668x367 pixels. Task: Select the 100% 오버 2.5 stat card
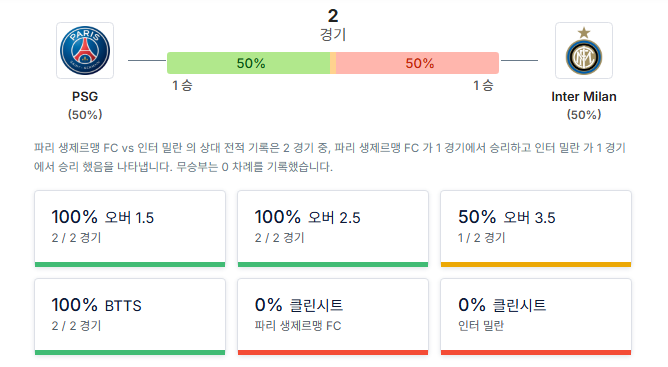point(333,229)
